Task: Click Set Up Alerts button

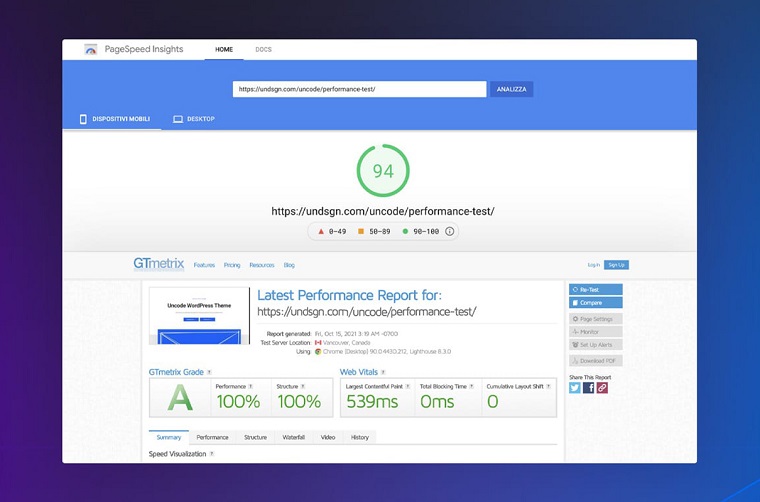Action: tap(596, 345)
